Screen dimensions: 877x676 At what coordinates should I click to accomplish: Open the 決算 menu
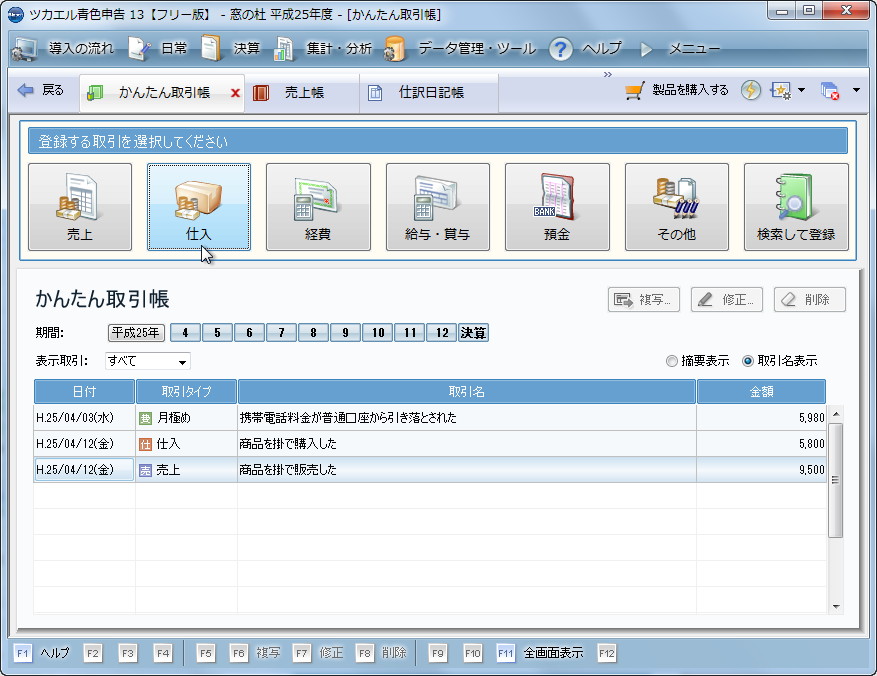click(x=231, y=49)
